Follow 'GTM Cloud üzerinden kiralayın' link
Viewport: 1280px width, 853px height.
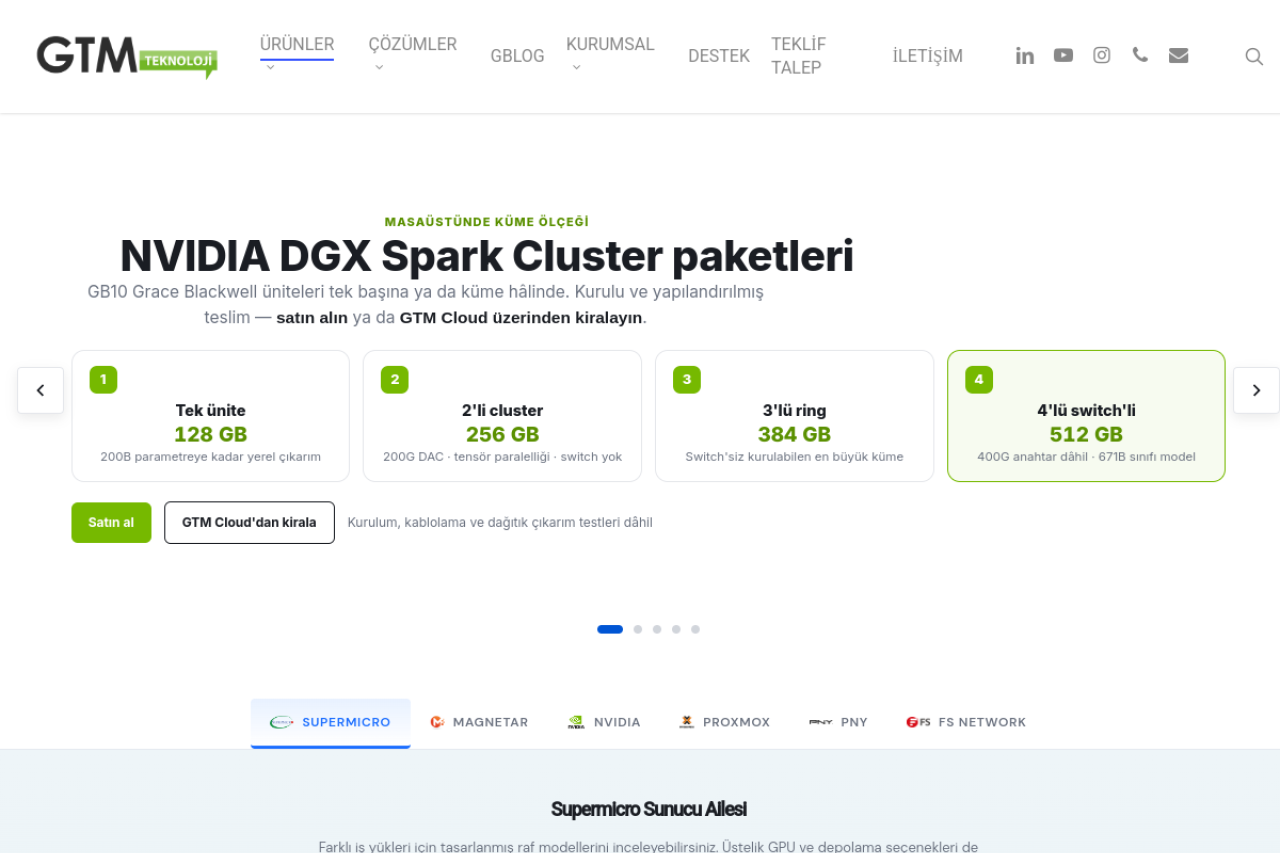click(521, 318)
